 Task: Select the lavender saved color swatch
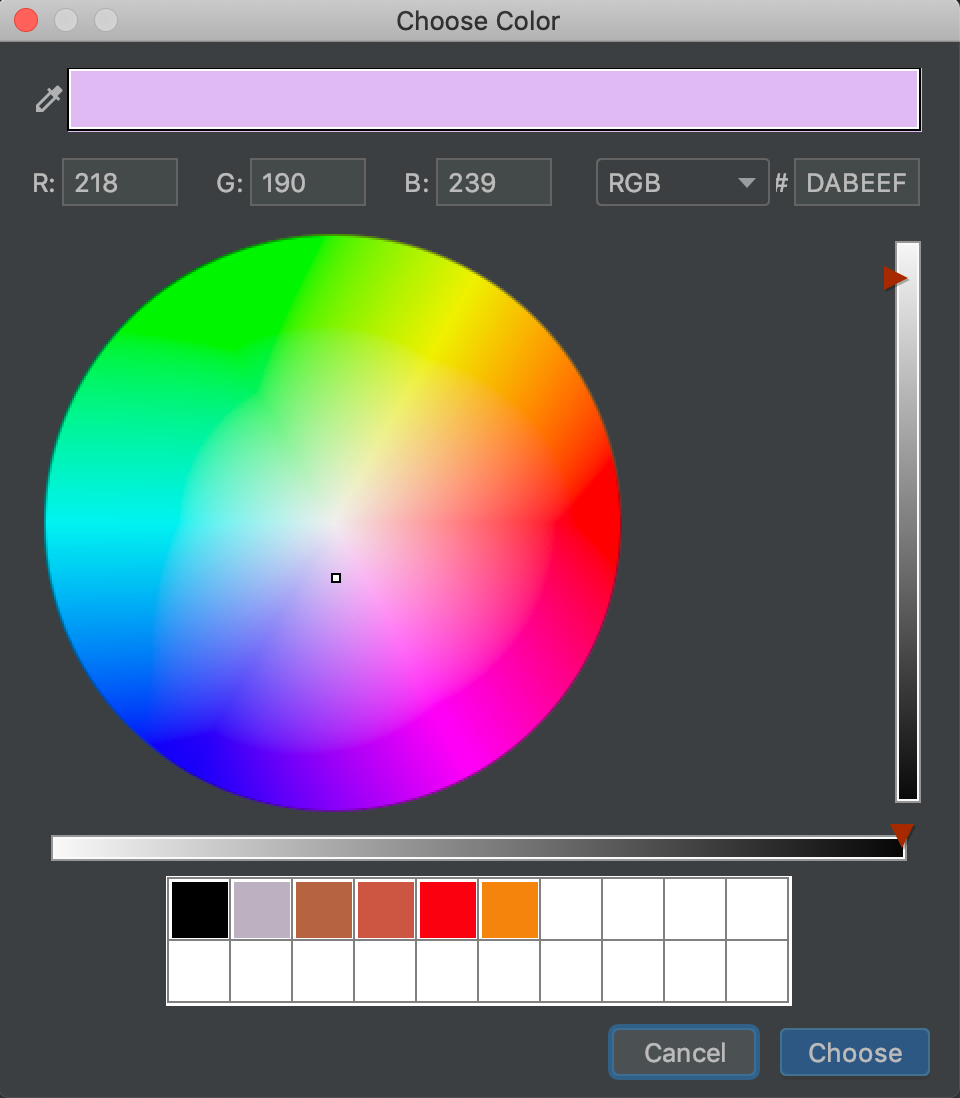click(x=260, y=908)
